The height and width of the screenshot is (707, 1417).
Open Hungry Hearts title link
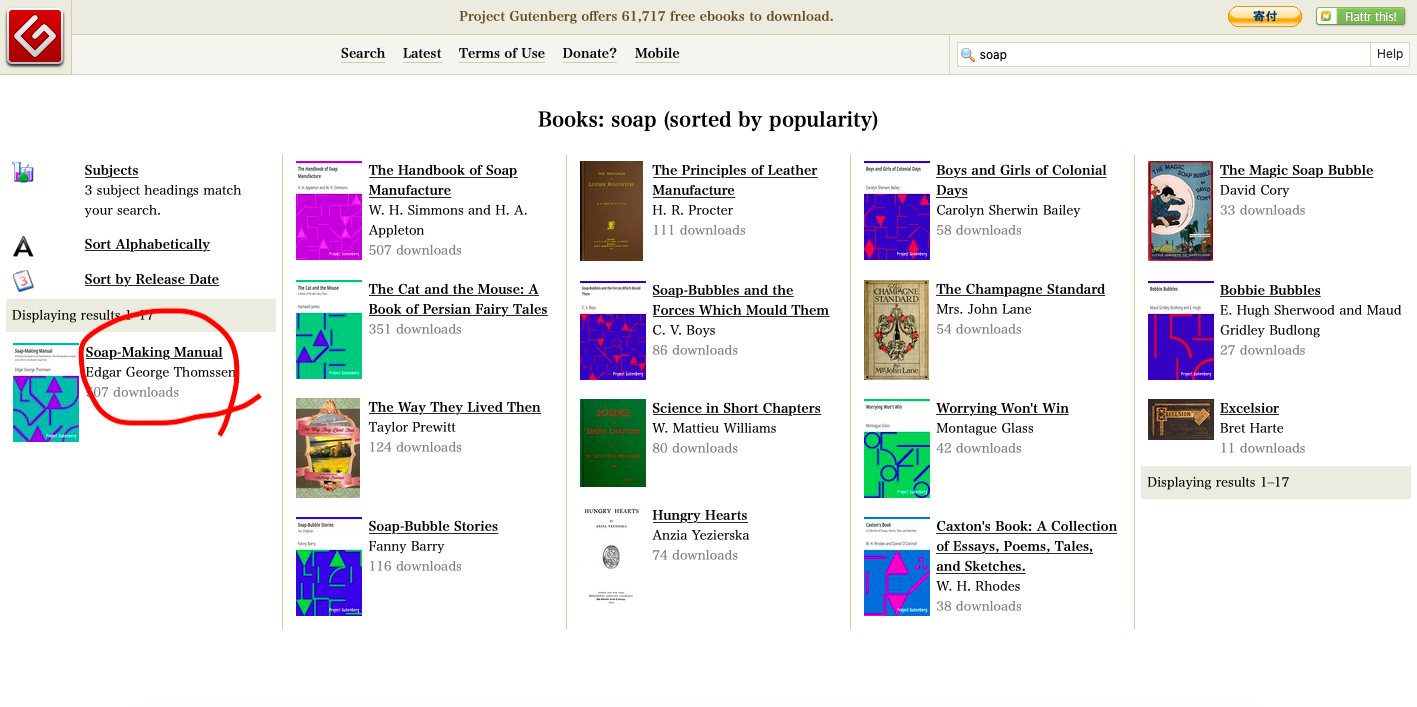[x=700, y=515]
